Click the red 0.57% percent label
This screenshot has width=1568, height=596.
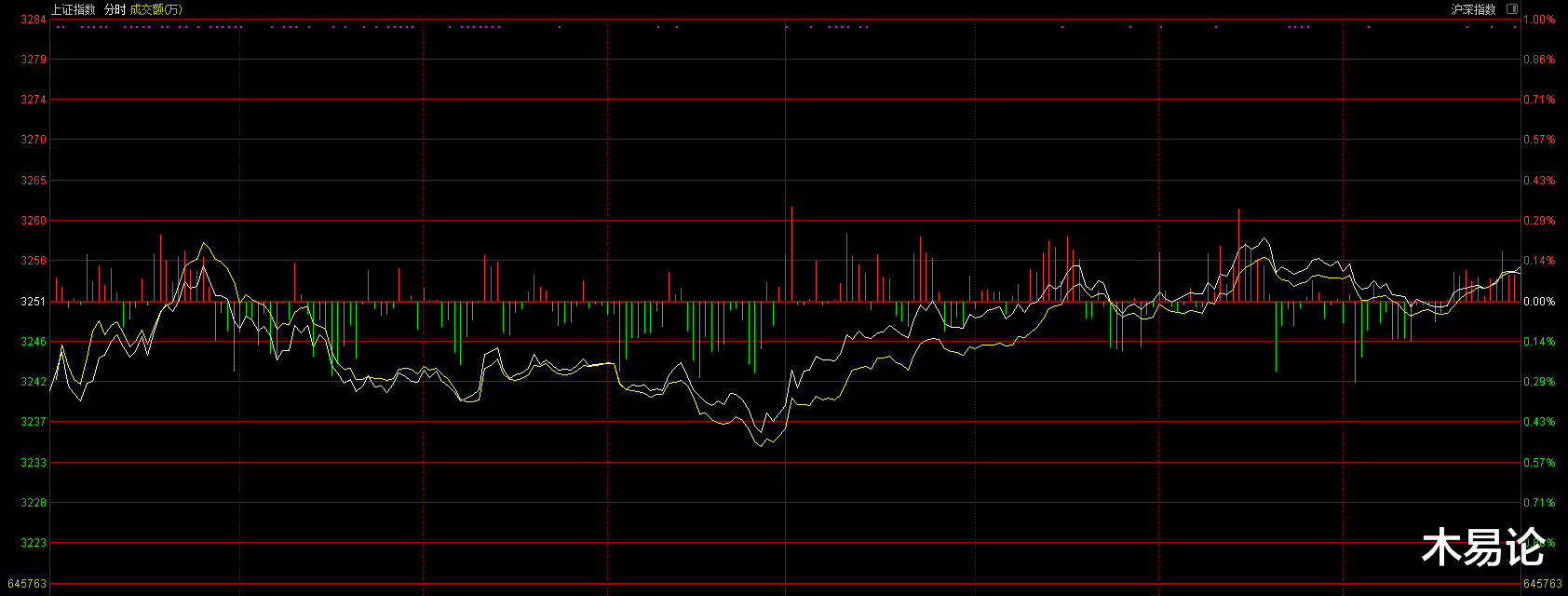coord(1539,140)
